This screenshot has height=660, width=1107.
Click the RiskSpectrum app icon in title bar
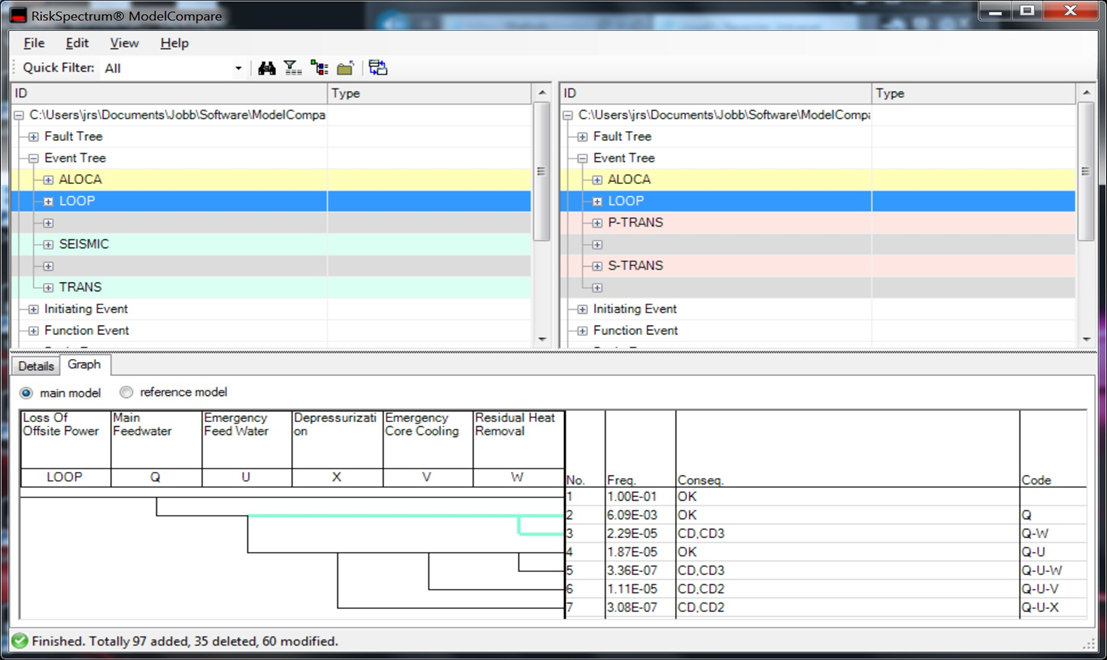click(x=17, y=16)
